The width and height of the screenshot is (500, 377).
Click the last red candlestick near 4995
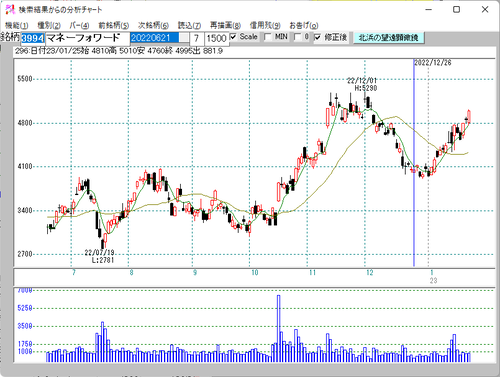[x=469, y=116]
